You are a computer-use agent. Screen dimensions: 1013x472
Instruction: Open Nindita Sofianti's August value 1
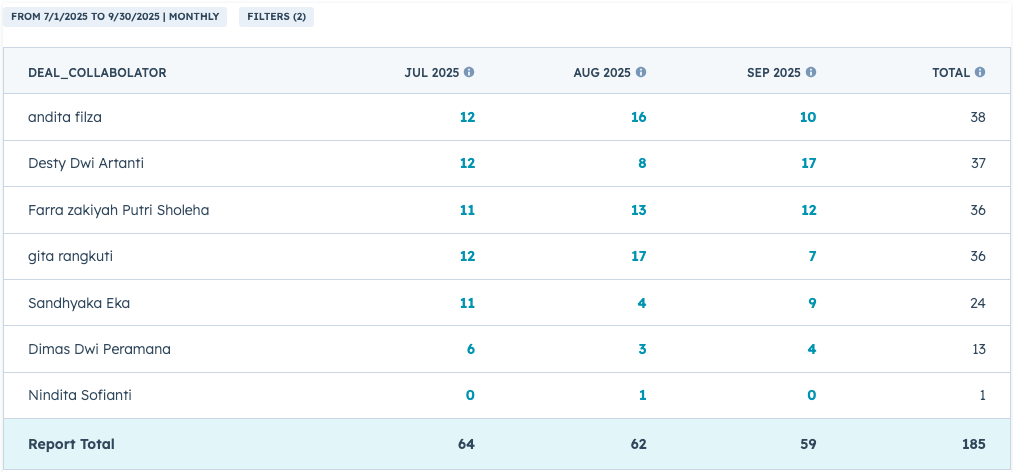coord(643,395)
